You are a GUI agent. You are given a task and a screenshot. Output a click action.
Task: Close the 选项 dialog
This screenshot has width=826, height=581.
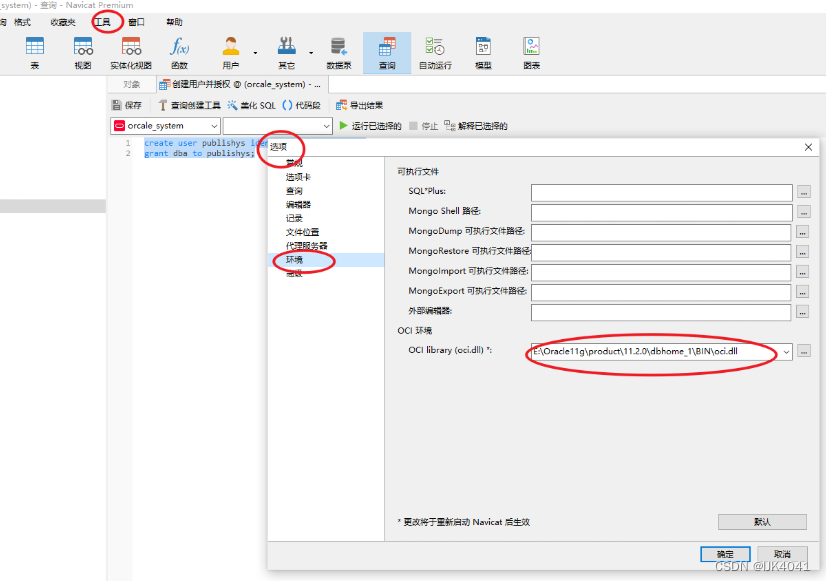pyautogui.click(x=808, y=147)
